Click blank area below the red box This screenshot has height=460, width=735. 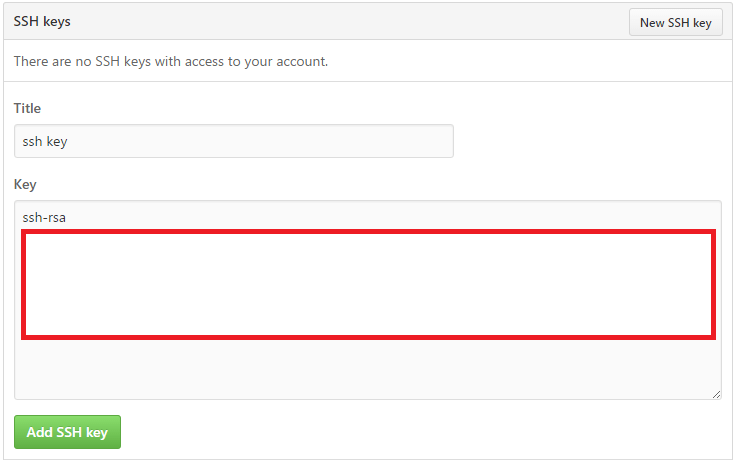[368, 370]
